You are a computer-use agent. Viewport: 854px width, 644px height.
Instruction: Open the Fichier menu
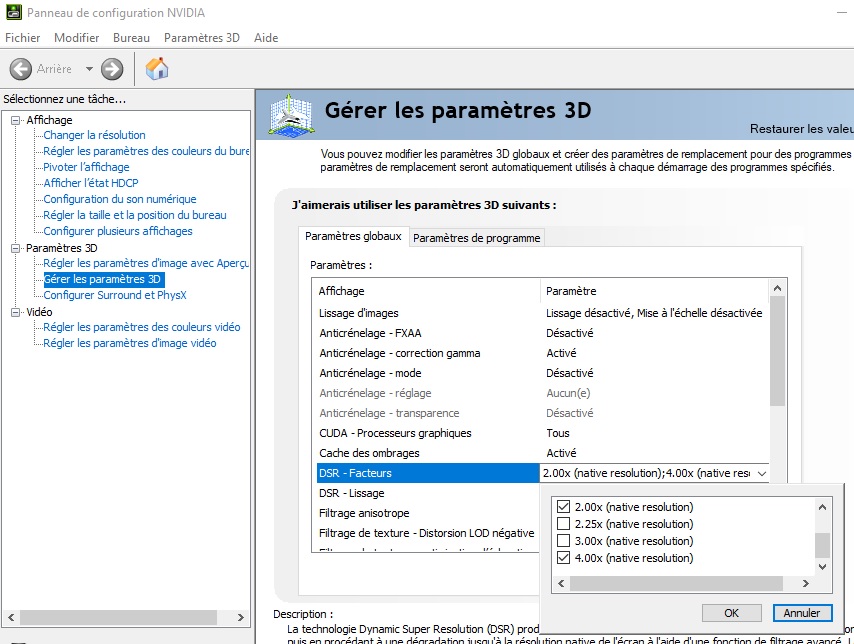(22, 38)
